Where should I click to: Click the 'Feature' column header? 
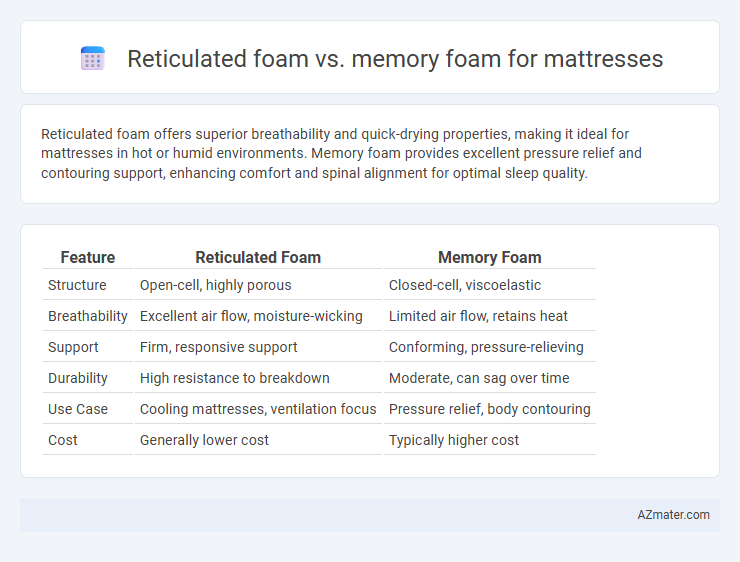[88, 257]
